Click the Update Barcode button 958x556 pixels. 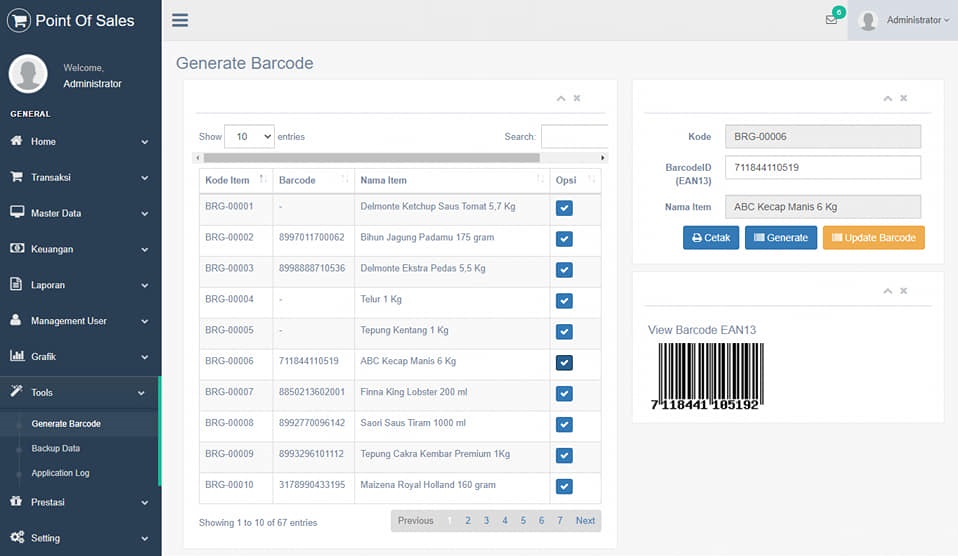tap(874, 238)
